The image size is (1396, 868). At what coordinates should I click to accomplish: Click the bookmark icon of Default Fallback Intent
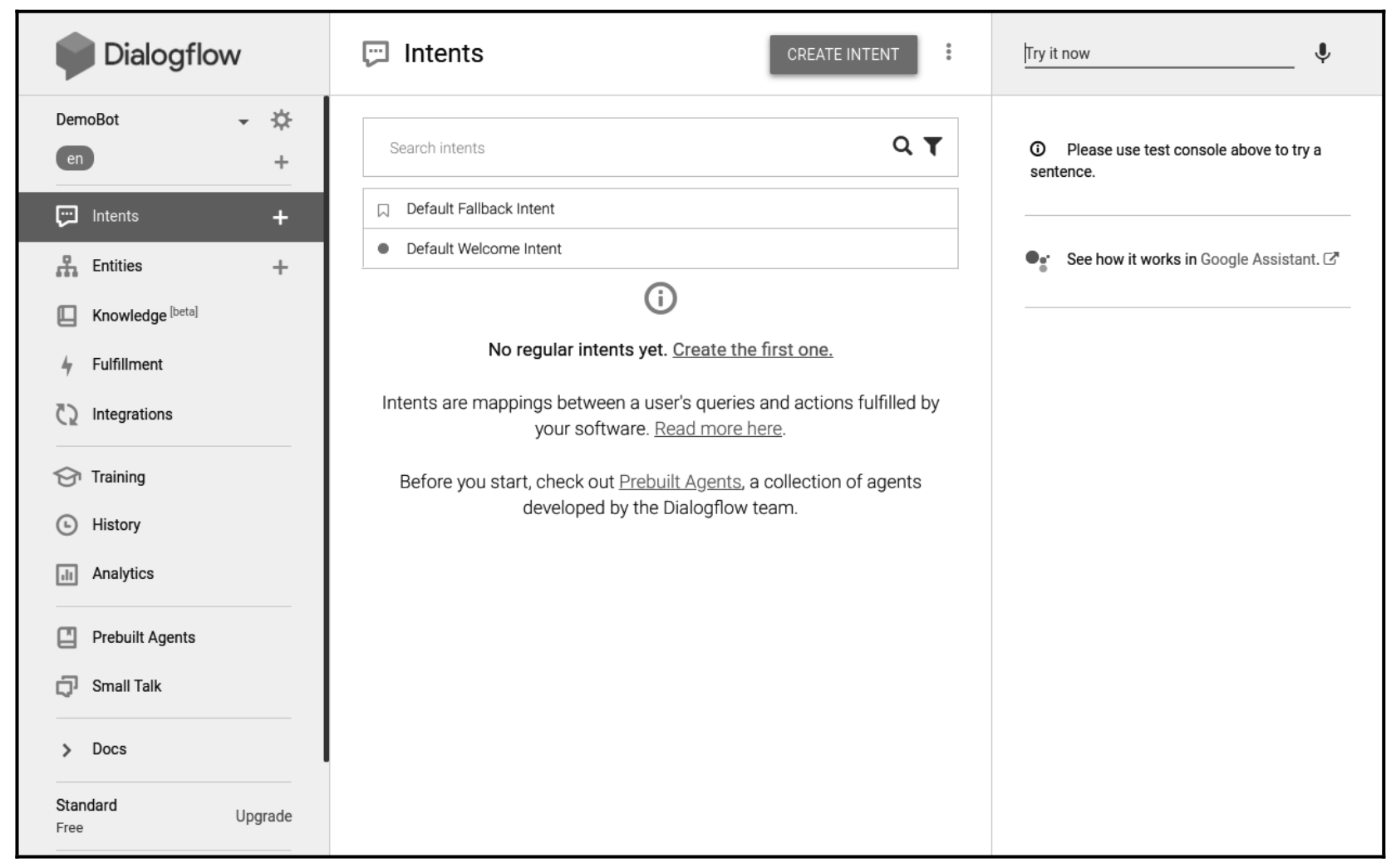pyautogui.click(x=383, y=210)
